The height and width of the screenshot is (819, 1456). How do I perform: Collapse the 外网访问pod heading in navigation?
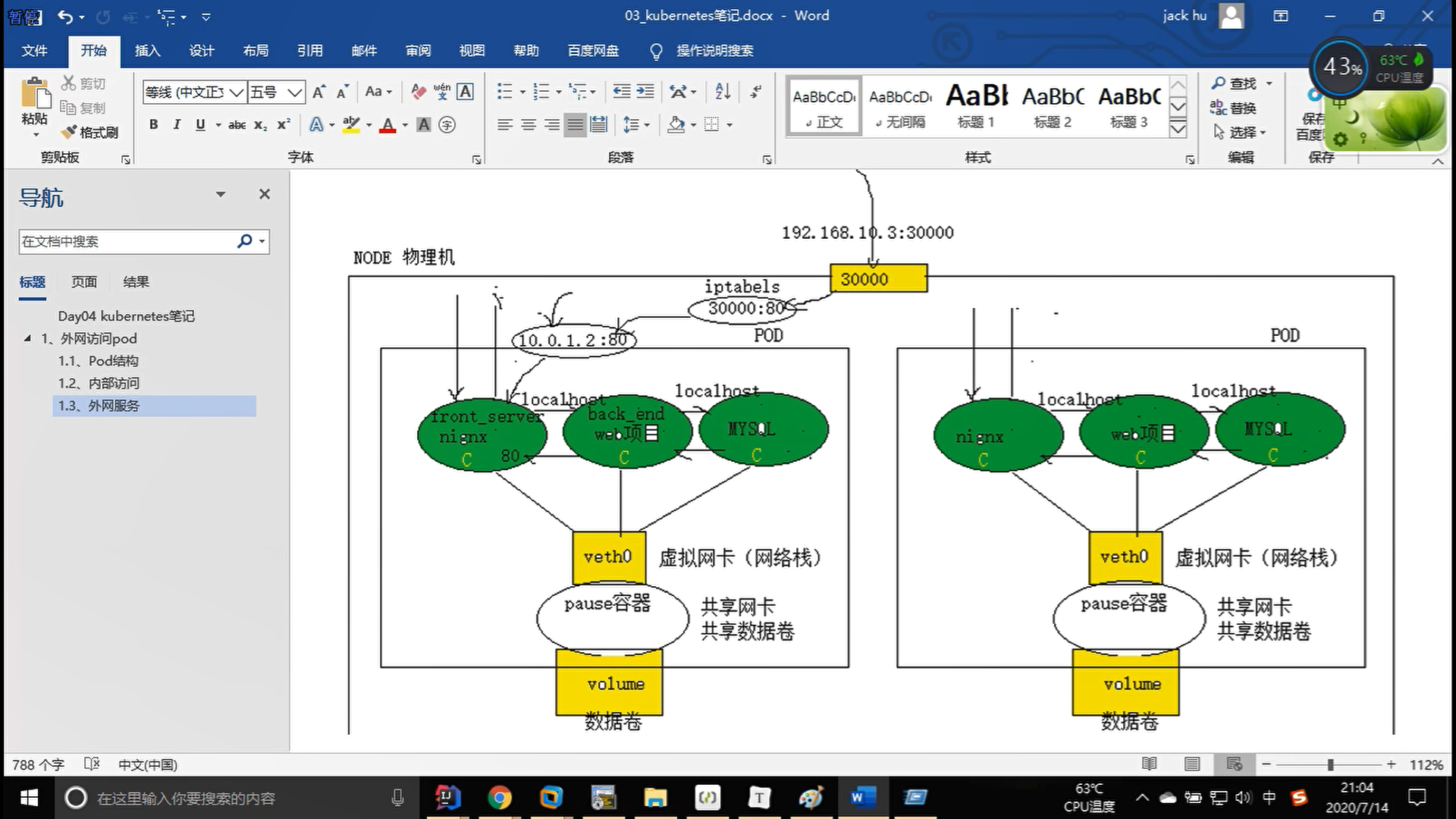28,338
